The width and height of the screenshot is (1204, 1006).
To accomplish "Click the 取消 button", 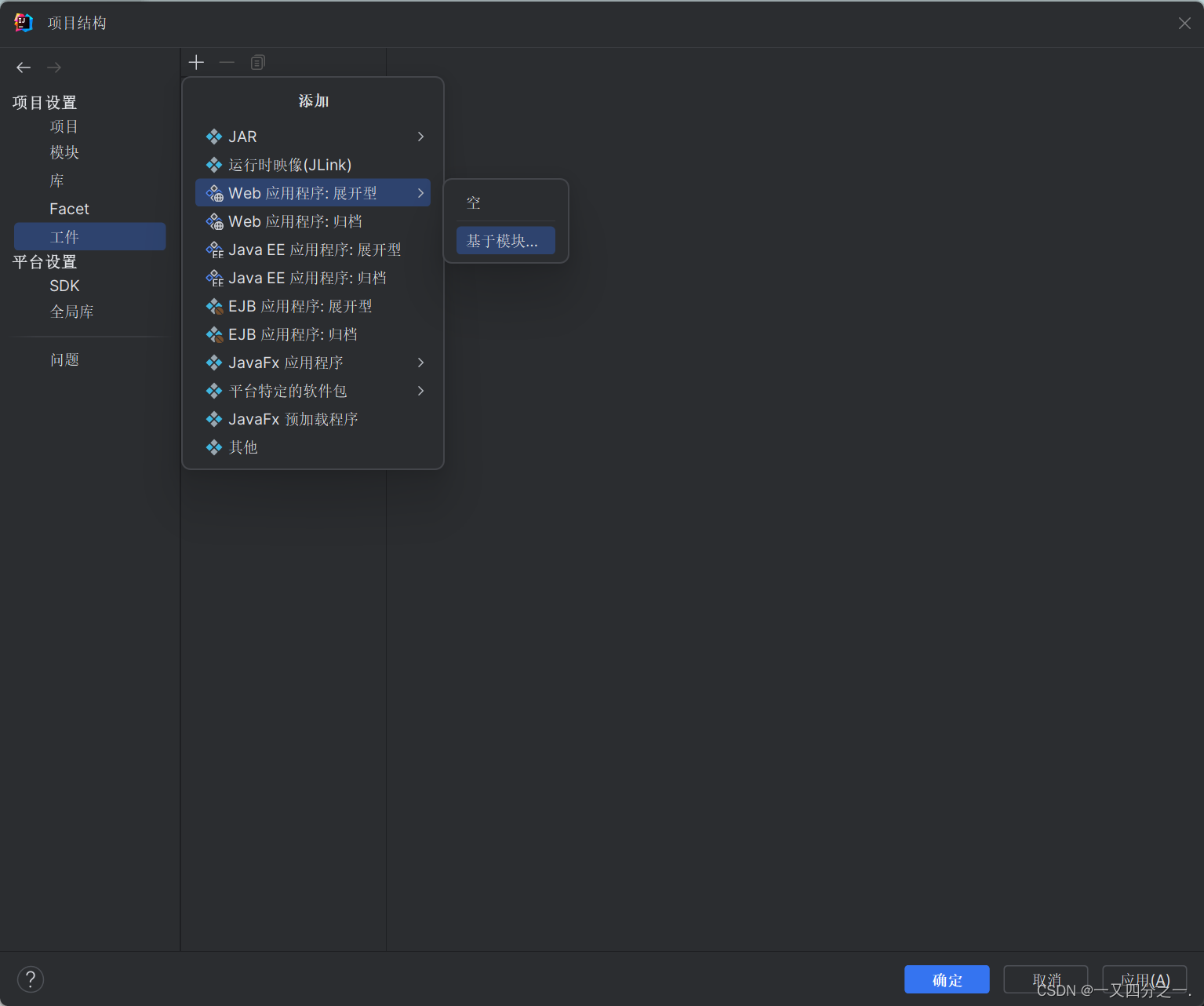I will tap(1046, 979).
